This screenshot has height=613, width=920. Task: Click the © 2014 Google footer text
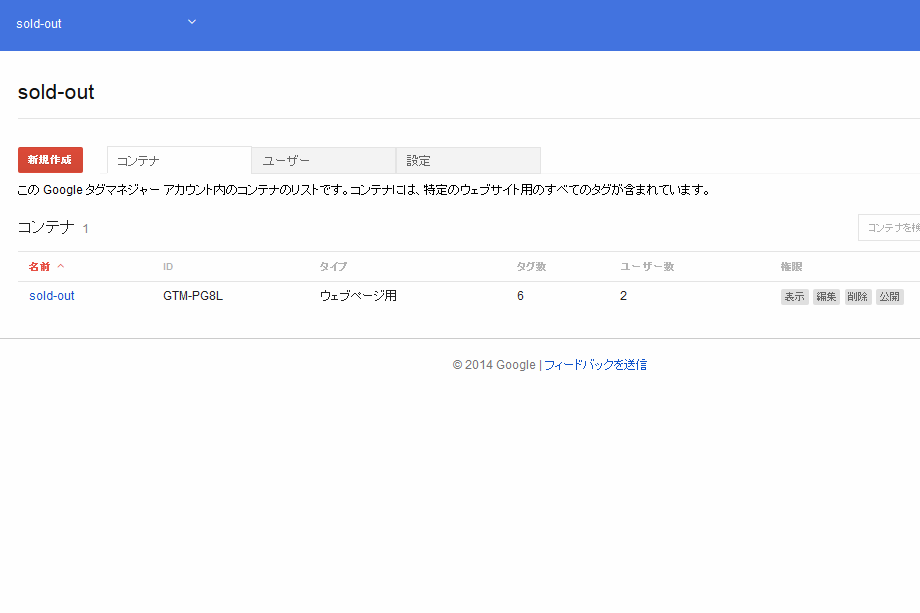pyautogui.click(x=494, y=365)
